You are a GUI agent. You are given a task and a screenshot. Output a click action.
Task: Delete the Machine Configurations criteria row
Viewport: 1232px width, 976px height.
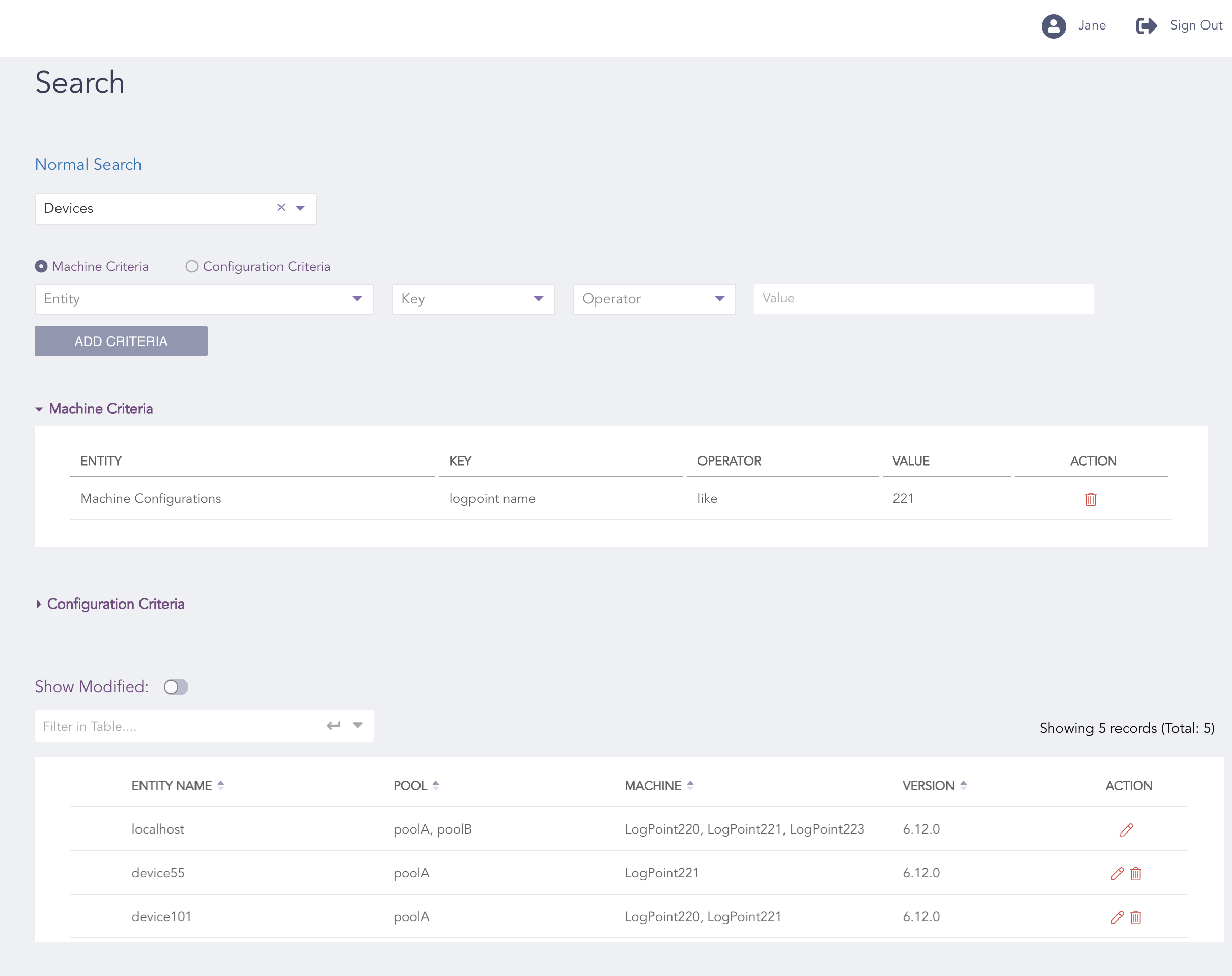(x=1090, y=499)
